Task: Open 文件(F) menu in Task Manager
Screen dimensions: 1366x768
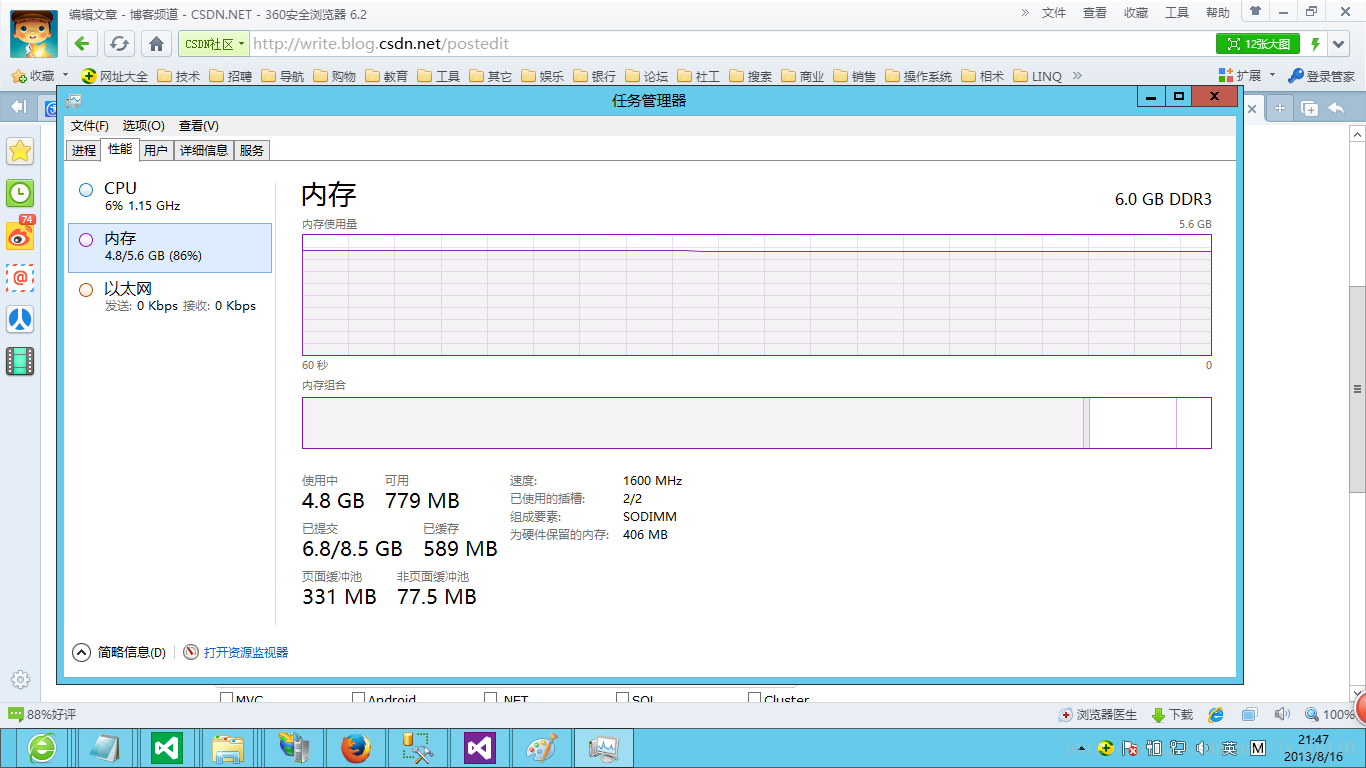Action: (90, 126)
